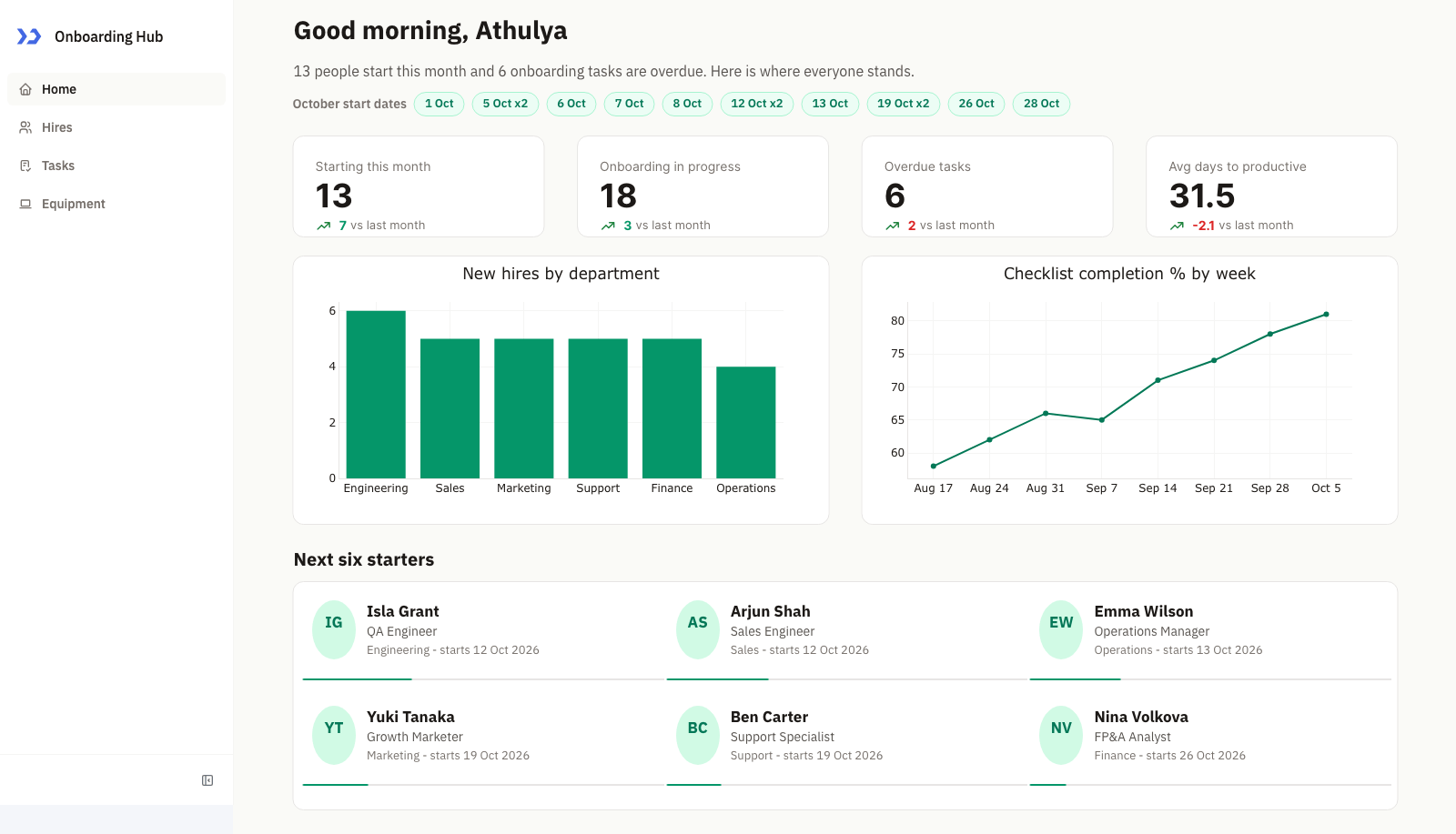Select the 8 Oct date chip
The height and width of the screenshot is (834, 1456).
(x=687, y=104)
